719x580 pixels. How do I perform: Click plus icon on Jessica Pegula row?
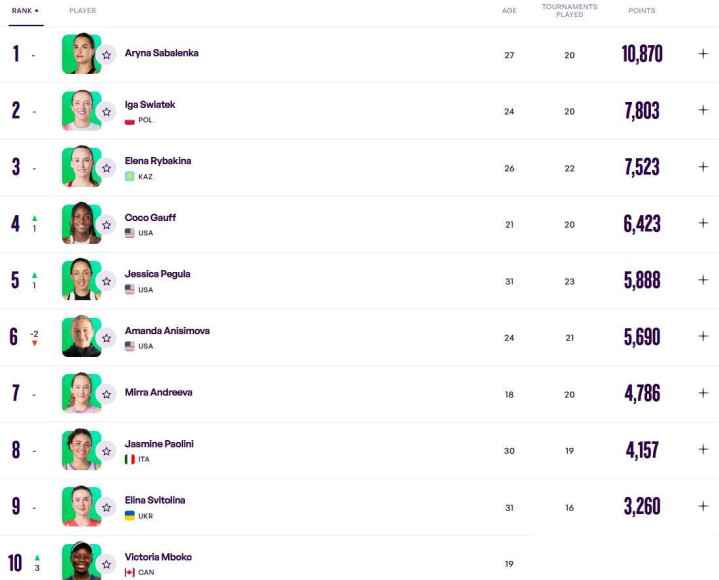pyautogui.click(x=703, y=280)
